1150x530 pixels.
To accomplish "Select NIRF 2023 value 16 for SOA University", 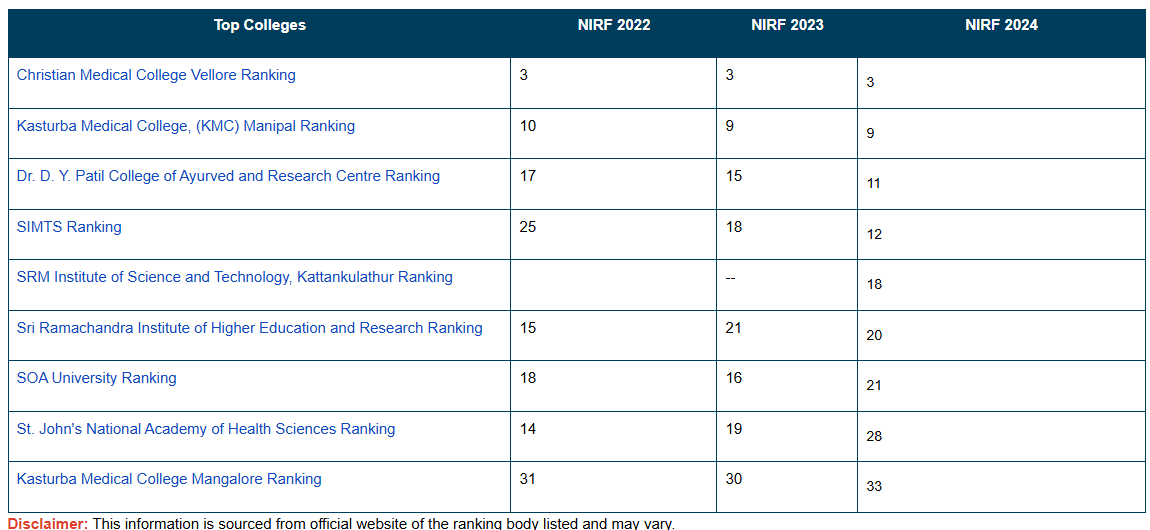I will coord(733,378).
